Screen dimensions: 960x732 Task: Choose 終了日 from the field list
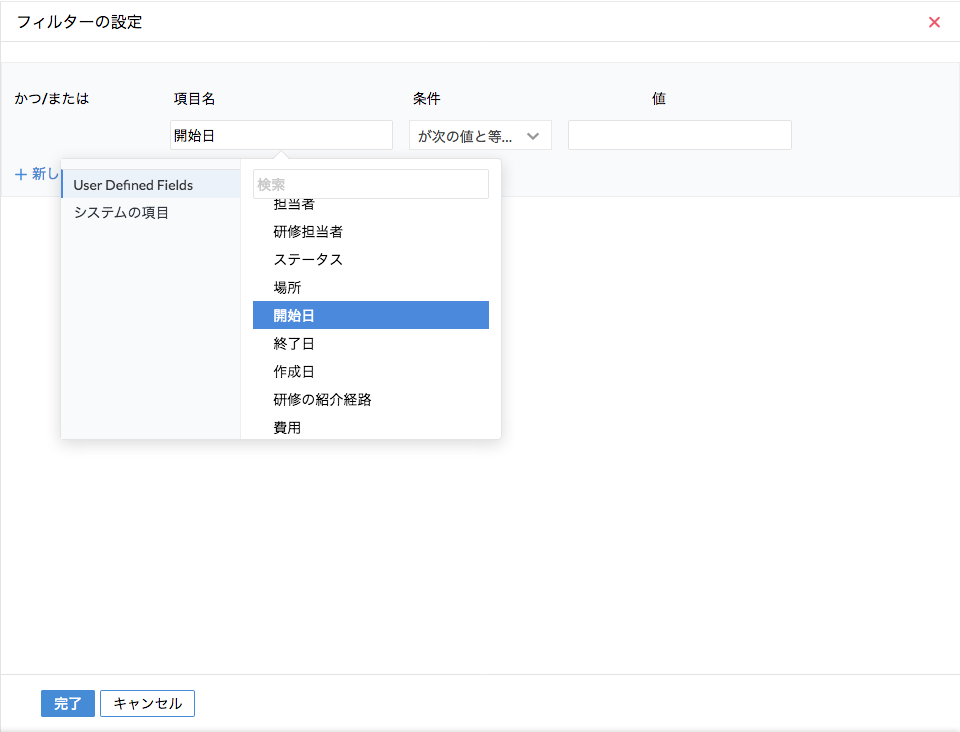pyautogui.click(x=294, y=343)
